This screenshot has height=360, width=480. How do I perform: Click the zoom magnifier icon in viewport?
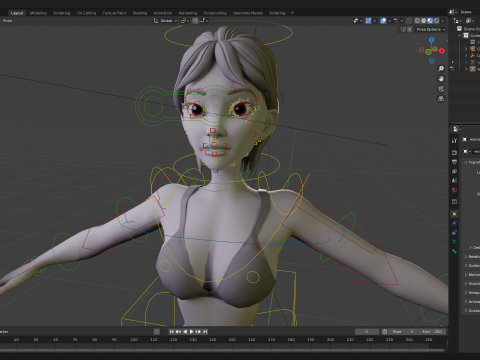(x=441, y=69)
